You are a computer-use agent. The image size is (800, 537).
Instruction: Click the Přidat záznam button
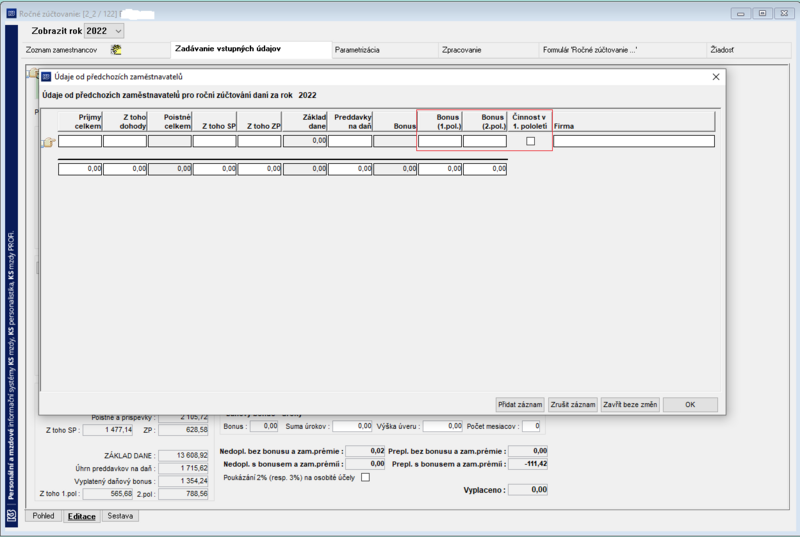(x=520, y=404)
